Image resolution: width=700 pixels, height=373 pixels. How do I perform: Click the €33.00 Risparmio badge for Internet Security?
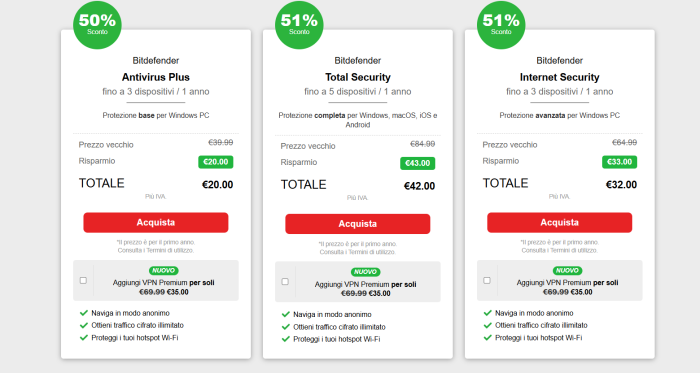click(619, 162)
